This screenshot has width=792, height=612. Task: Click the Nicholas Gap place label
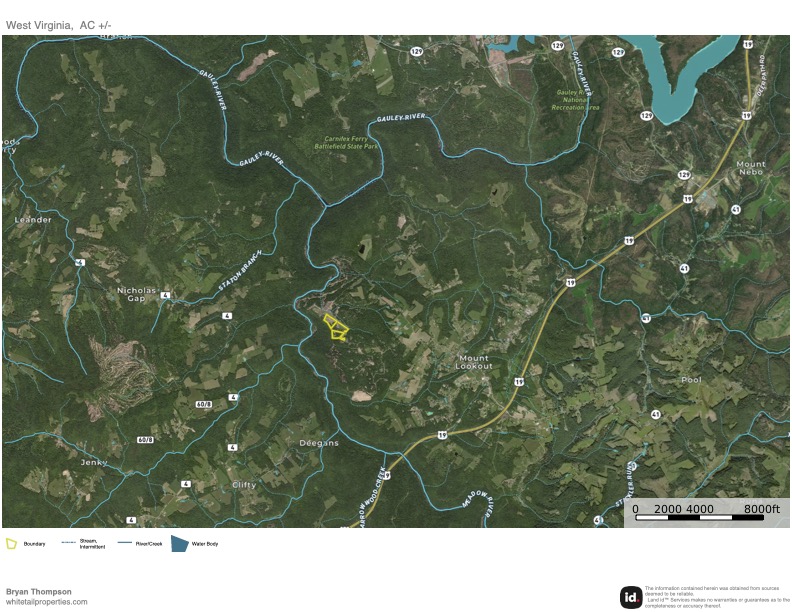(136, 294)
